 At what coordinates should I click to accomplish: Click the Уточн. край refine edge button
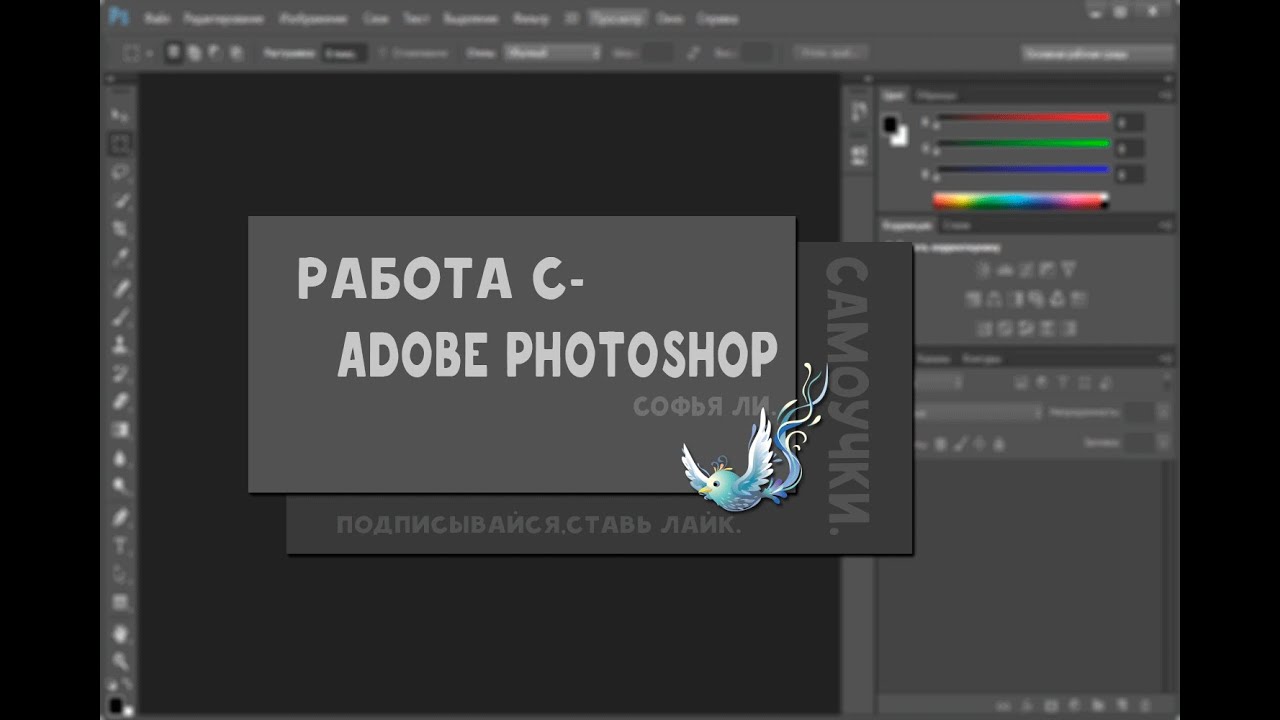coord(831,52)
